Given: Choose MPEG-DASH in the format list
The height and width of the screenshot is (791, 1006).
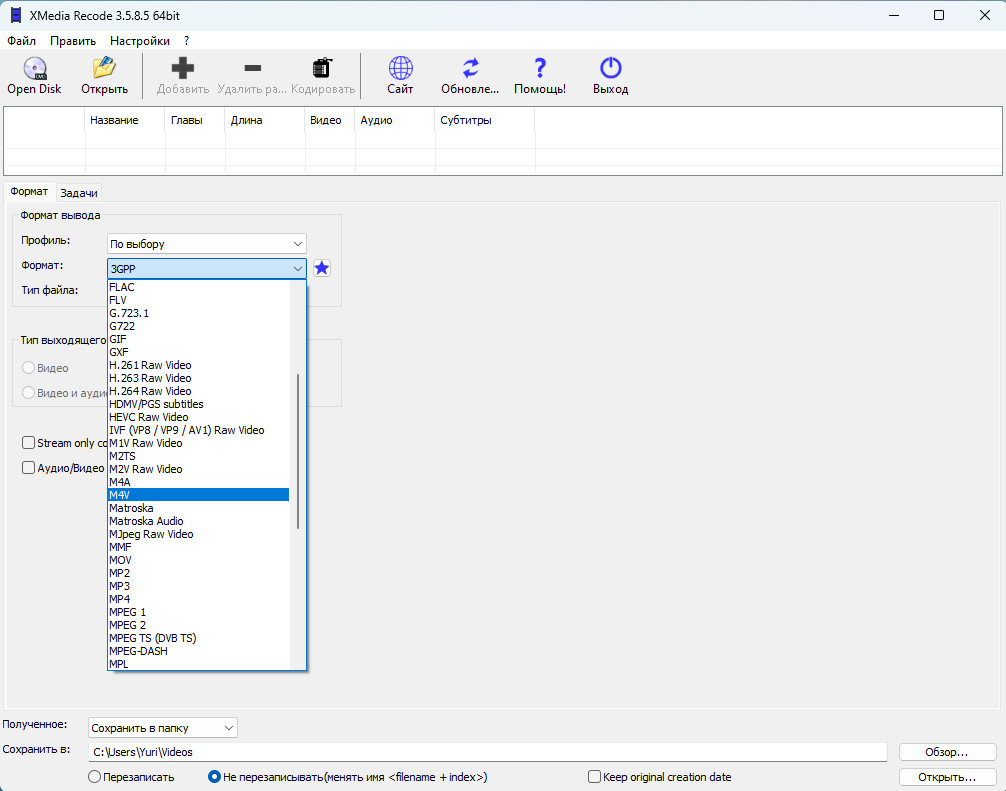Looking at the screenshot, I should pyautogui.click(x=199, y=651).
